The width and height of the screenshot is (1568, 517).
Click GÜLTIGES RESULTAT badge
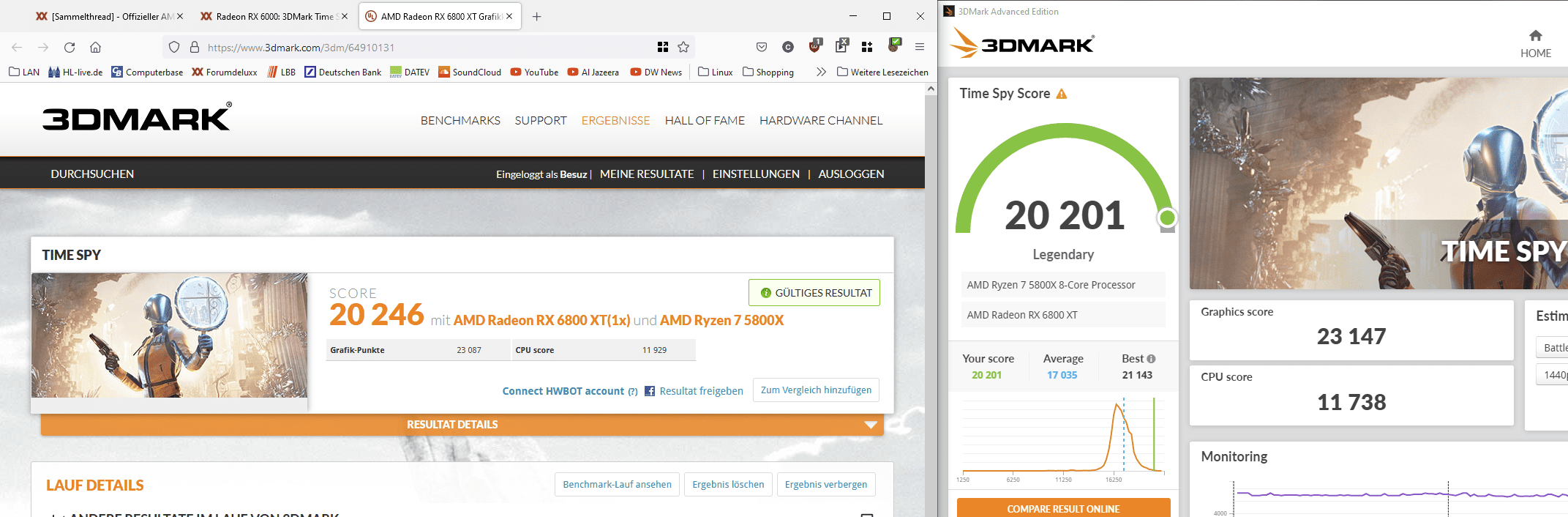tap(814, 292)
